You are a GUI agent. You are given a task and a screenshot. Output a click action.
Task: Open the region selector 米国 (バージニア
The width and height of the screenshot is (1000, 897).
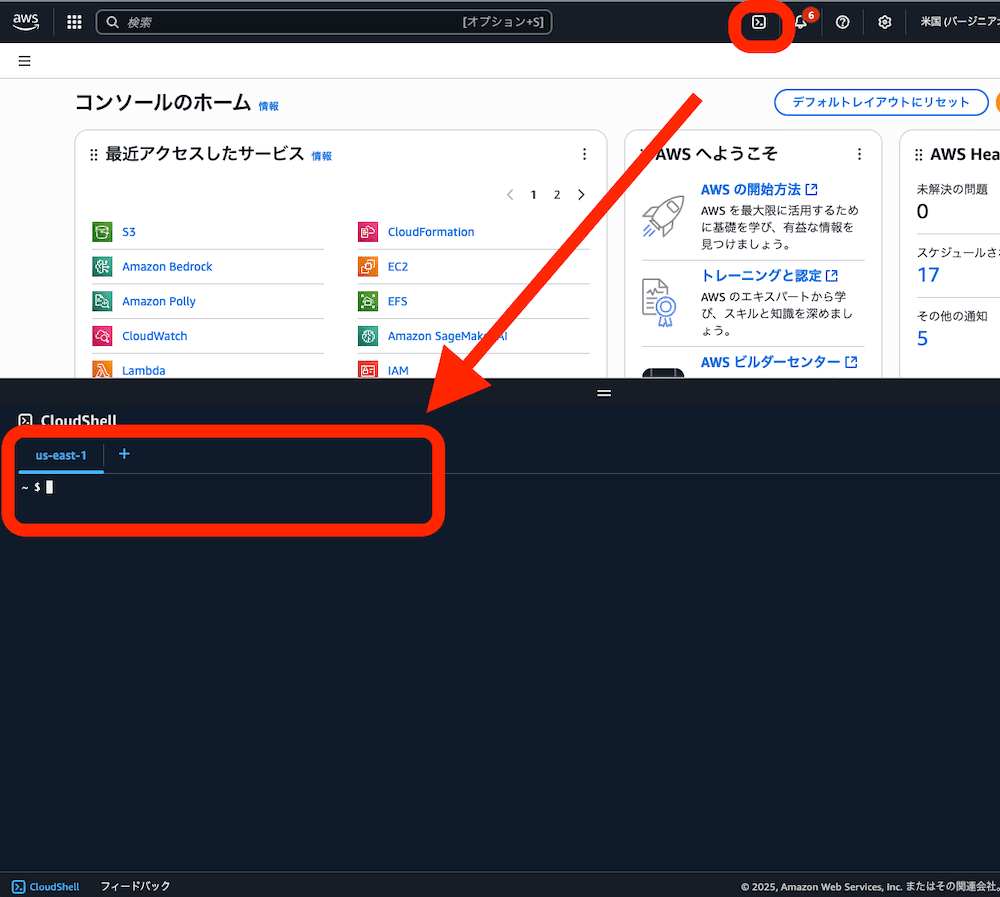pyautogui.click(x=959, y=22)
